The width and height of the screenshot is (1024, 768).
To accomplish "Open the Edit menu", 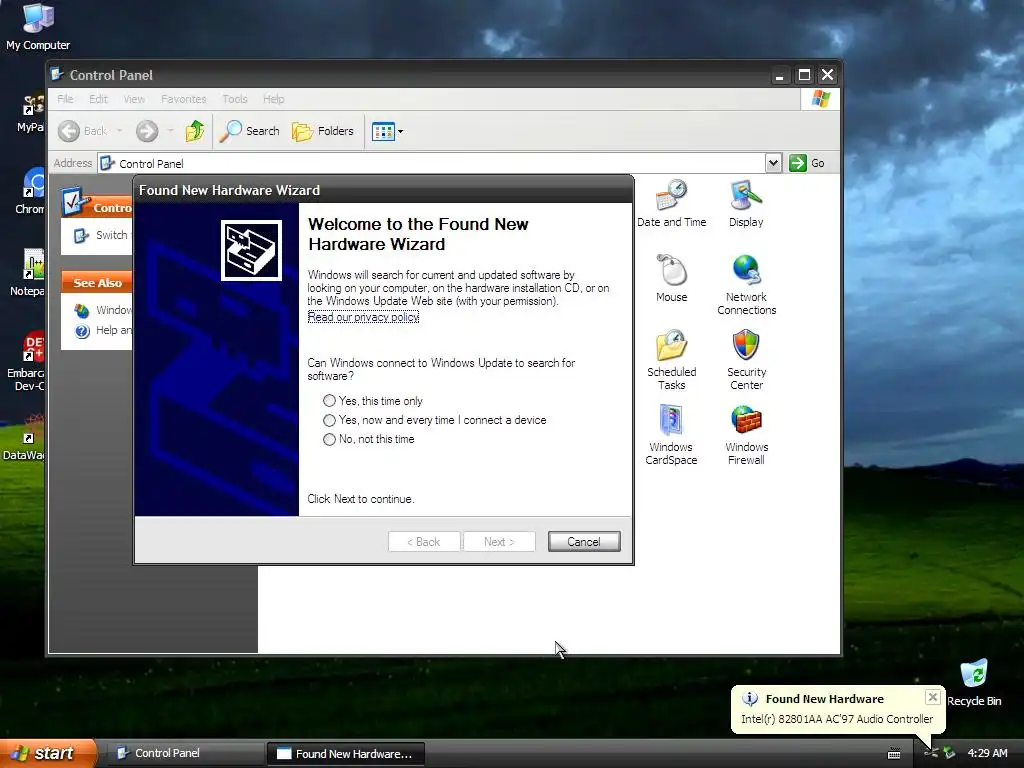I will 99,99.
